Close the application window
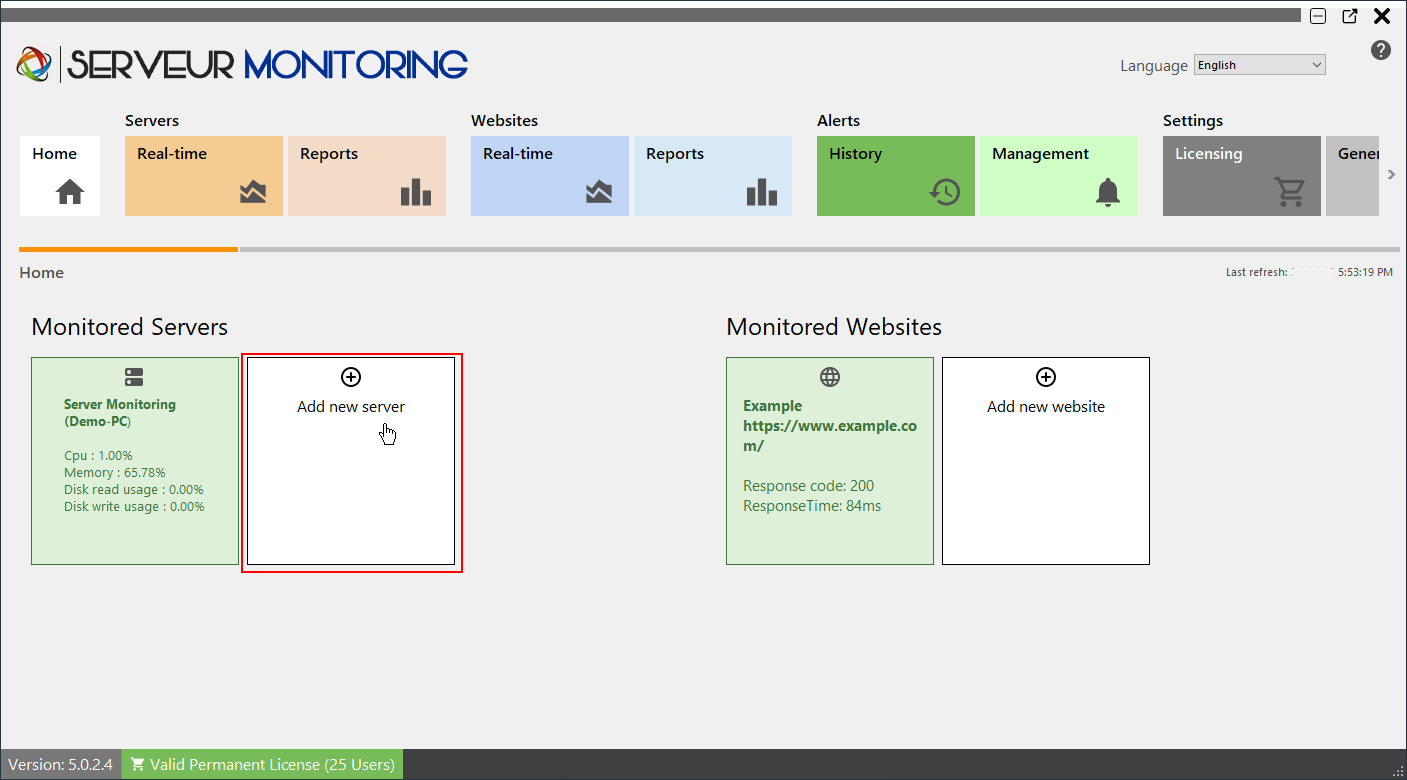 [1382, 16]
